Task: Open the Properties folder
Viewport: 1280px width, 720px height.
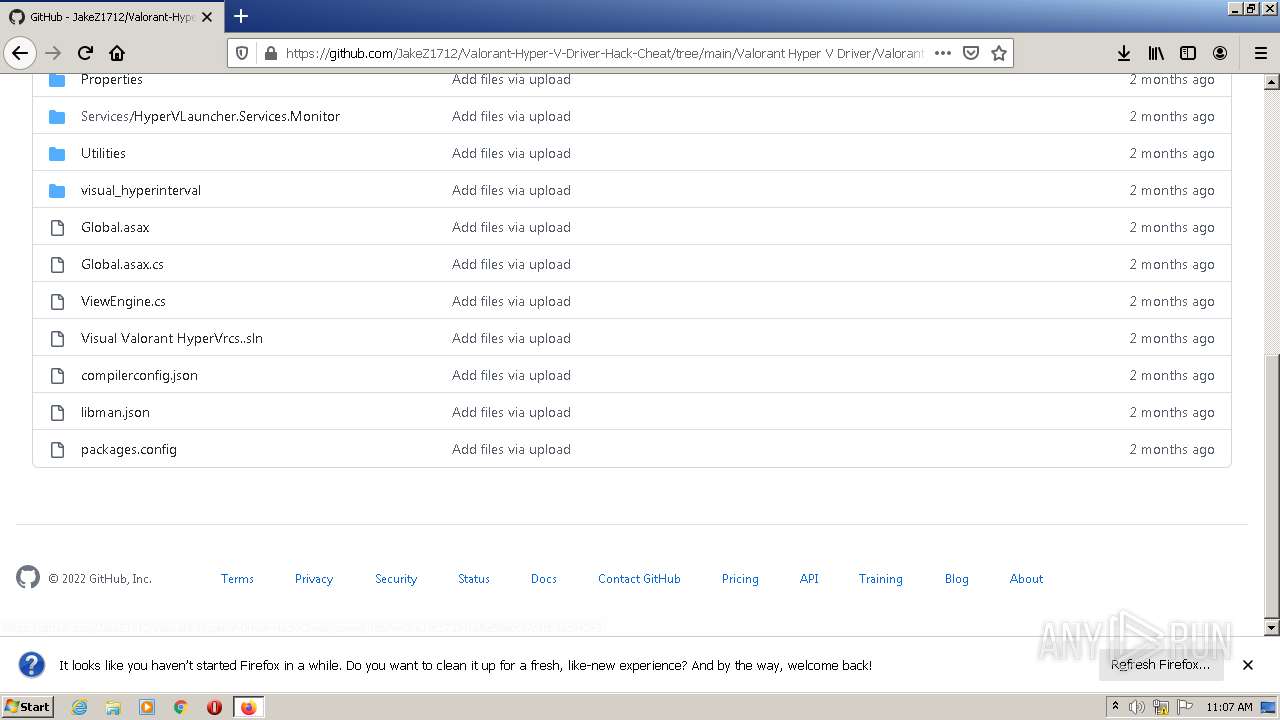Action: tap(112, 79)
